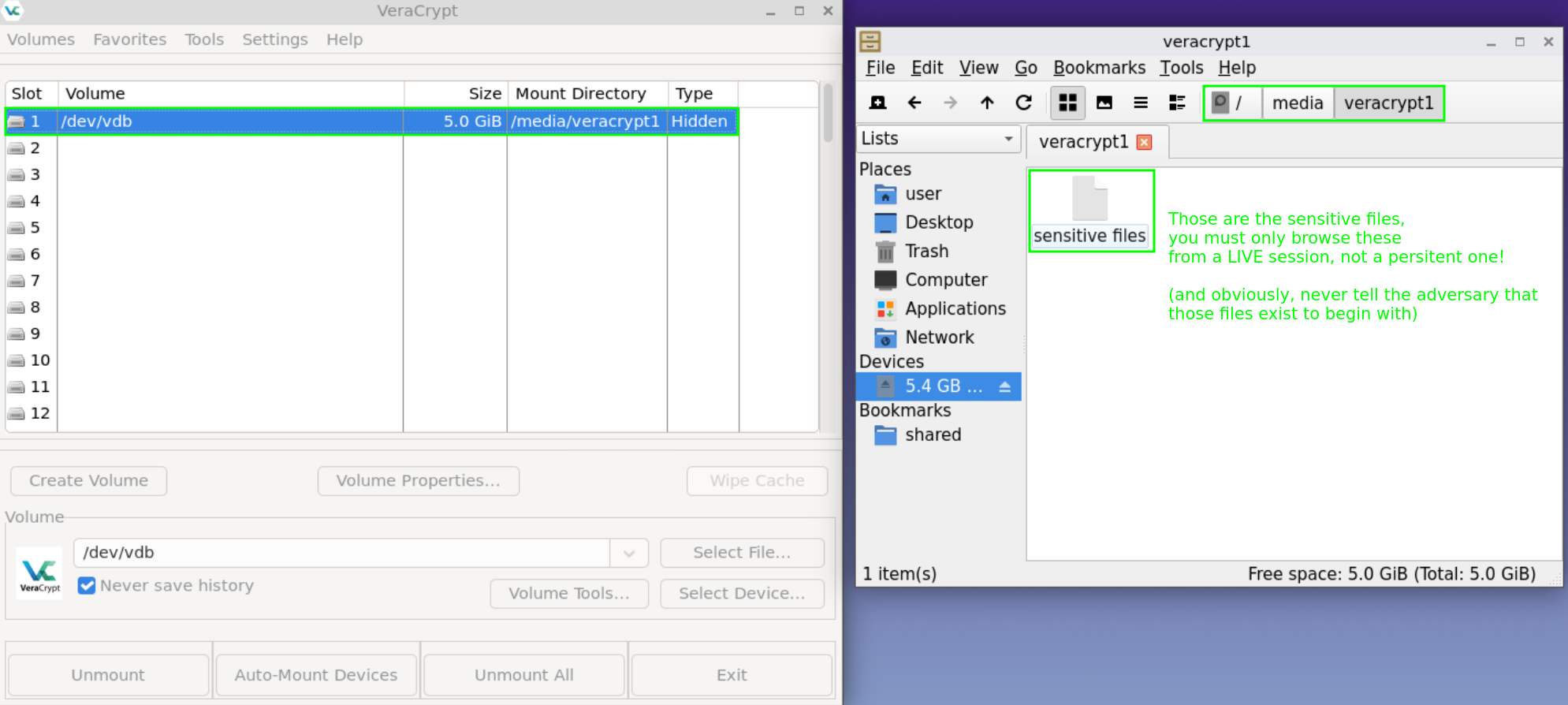
Task: Open VeraCrypt Settings menu
Action: (275, 39)
